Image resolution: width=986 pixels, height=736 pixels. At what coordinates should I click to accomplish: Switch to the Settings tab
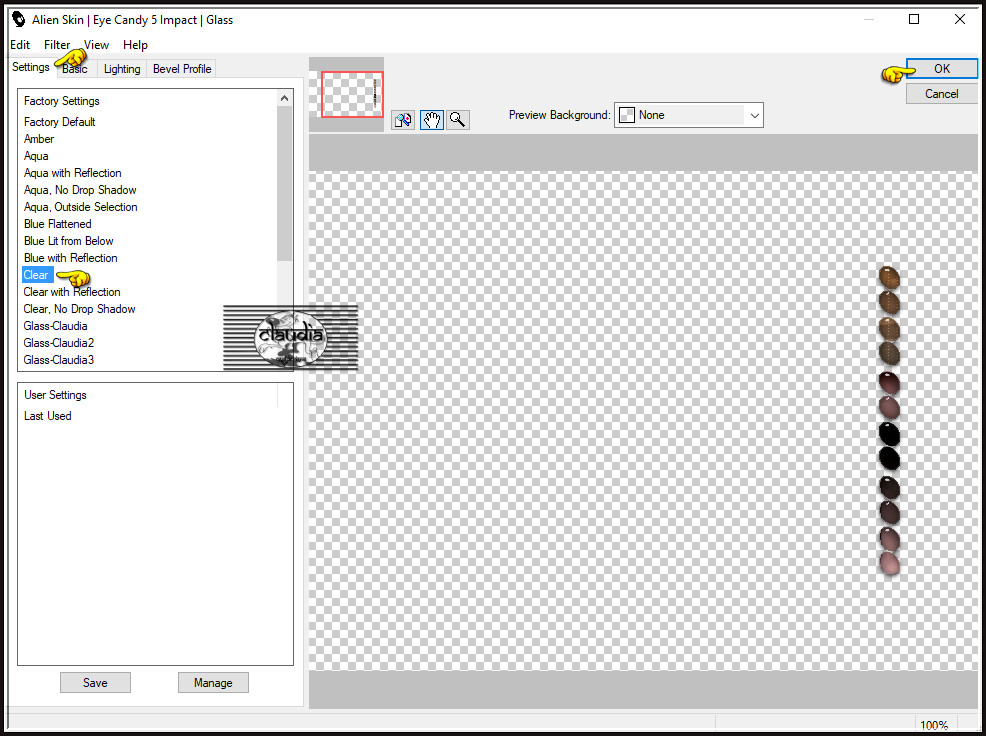(31, 67)
